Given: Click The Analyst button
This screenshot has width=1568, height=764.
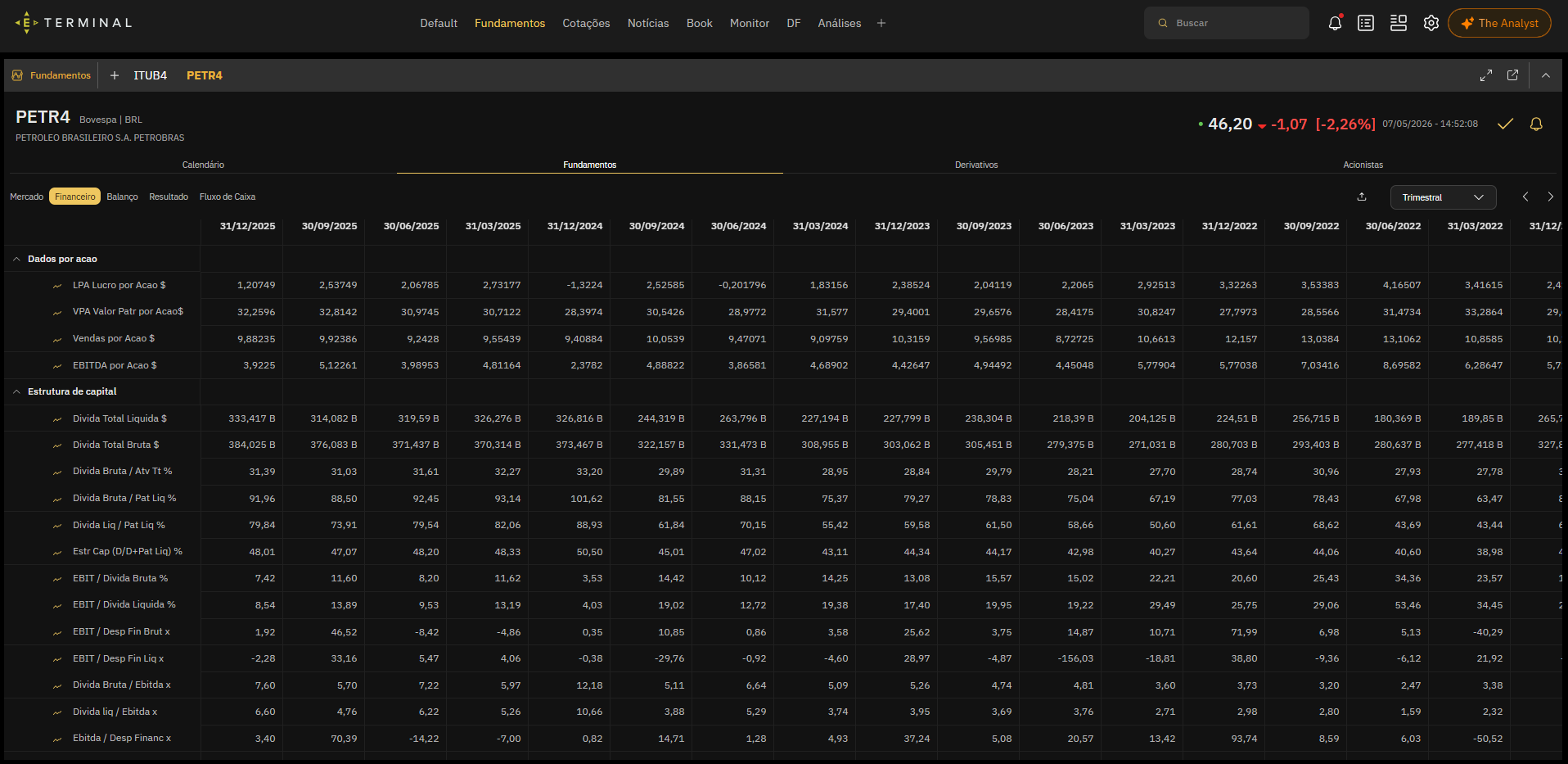Looking at the screenshot, I should 1499,23.
